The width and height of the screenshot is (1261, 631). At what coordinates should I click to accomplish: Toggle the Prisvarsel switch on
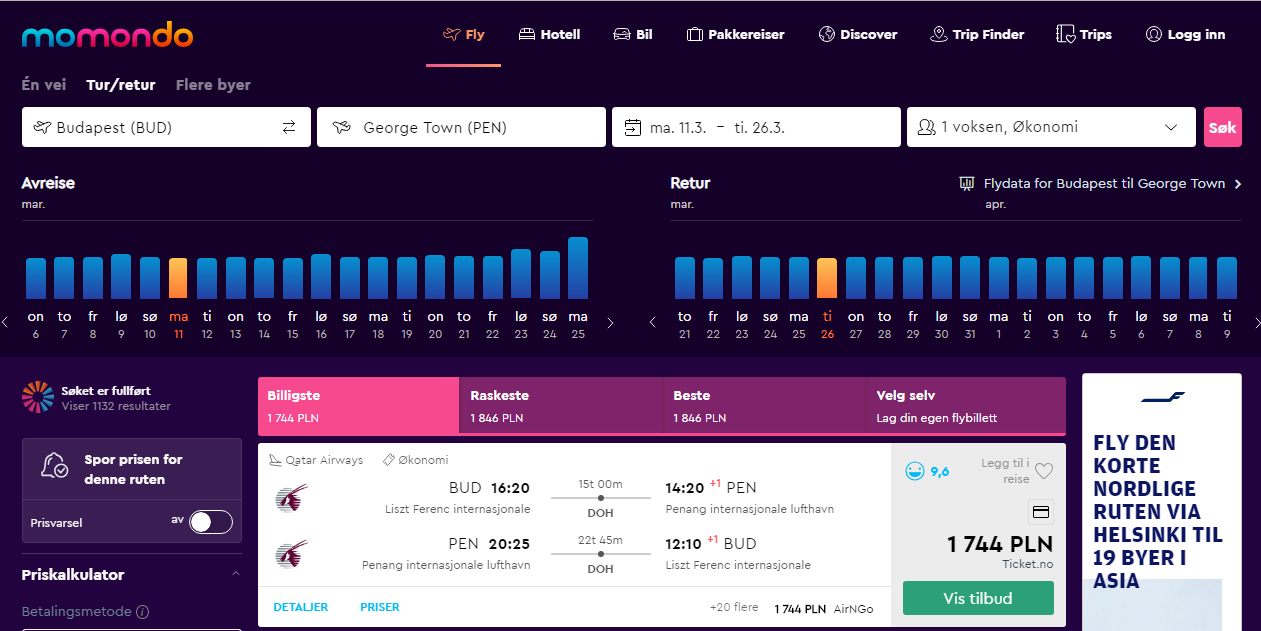coord(211,521)
